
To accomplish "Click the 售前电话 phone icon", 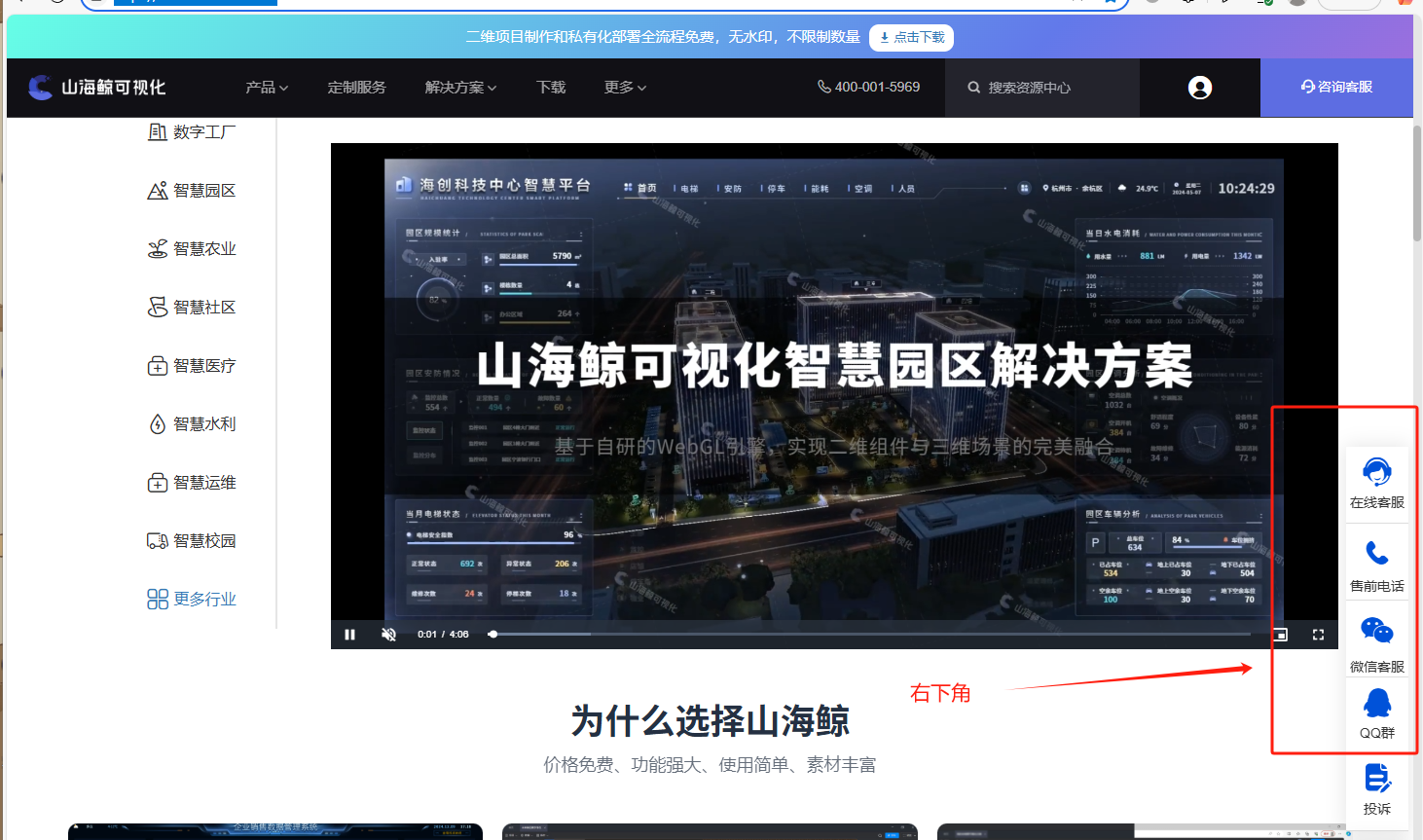I will pyautogui.click(x=1376, y=554).
